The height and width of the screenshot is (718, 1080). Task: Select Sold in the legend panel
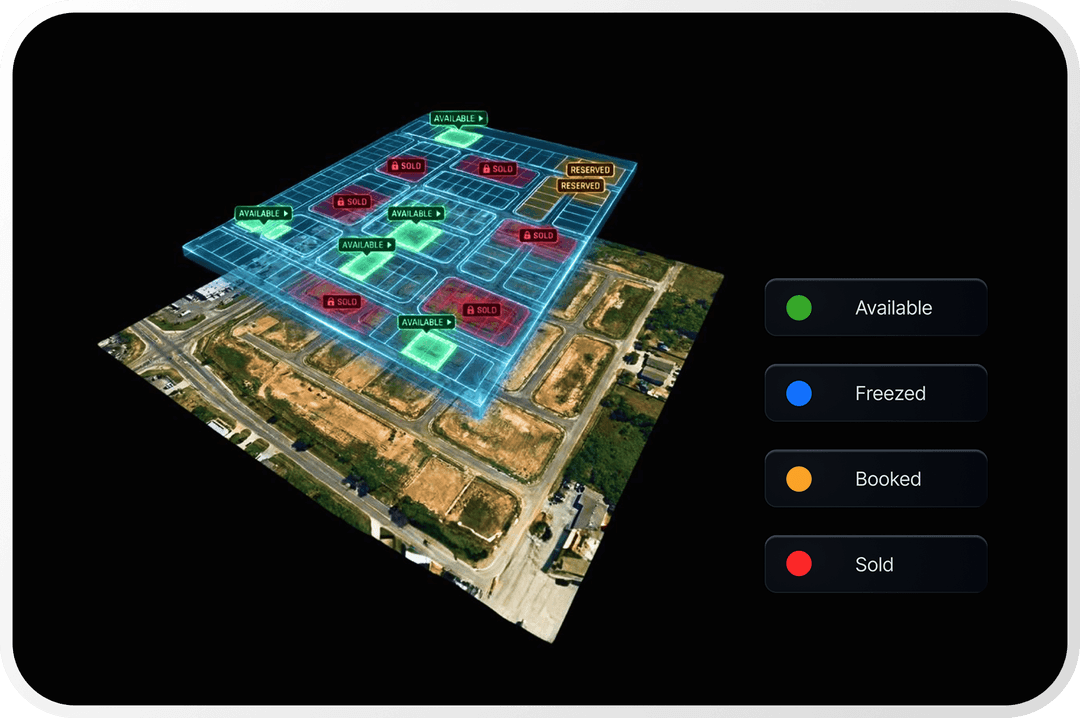point(874,563)
